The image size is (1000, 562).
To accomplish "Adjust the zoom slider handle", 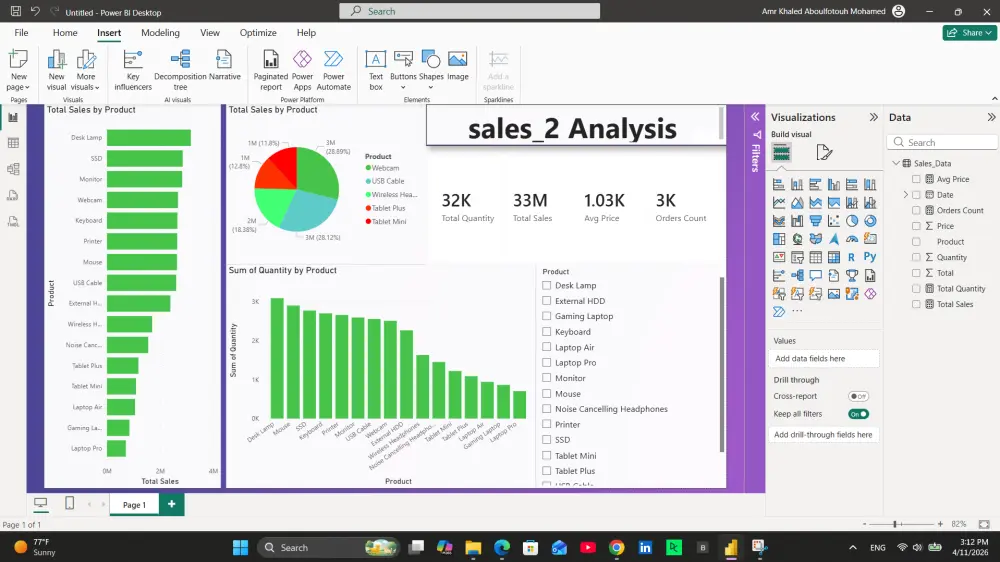I will coord(895,524).
